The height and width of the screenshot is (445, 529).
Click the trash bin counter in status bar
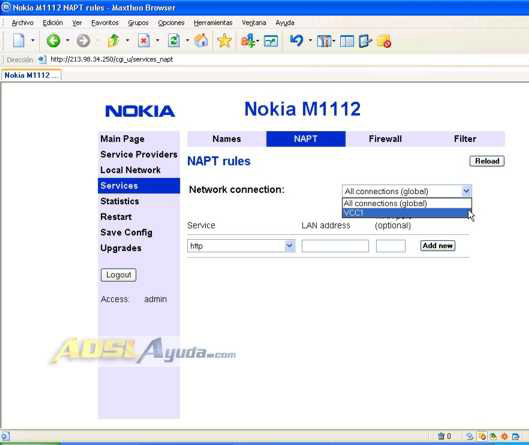tap(444, 436)
